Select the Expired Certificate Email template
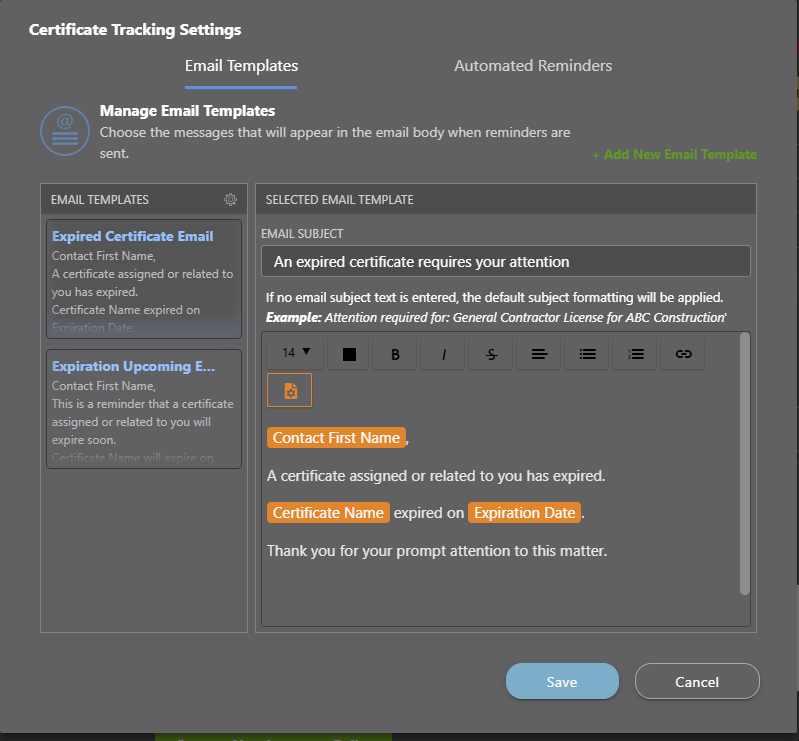Viewport: 799px width, 741px height. (x=144, y=279)
